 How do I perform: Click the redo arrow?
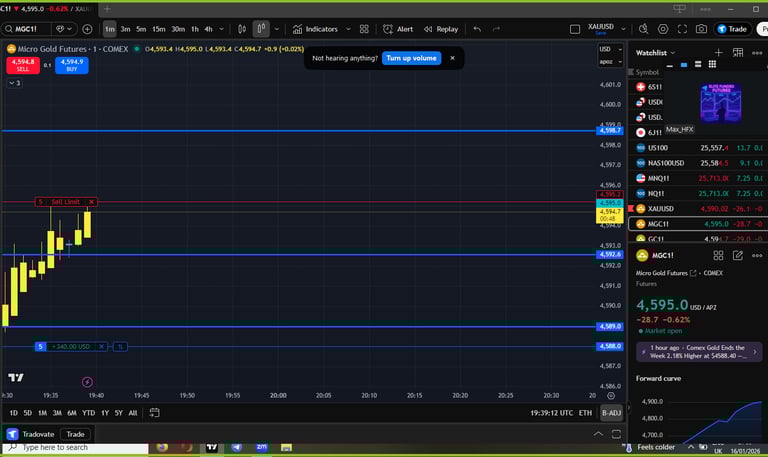[496, 29]
